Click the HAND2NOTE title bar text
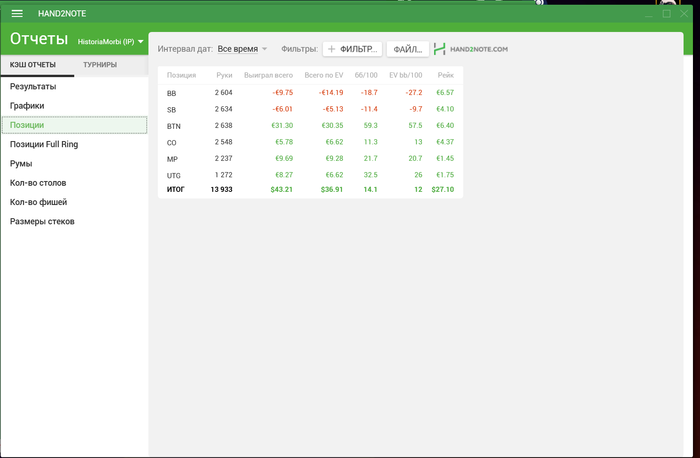This screenshot has width=700, height=458. (62, 13)
